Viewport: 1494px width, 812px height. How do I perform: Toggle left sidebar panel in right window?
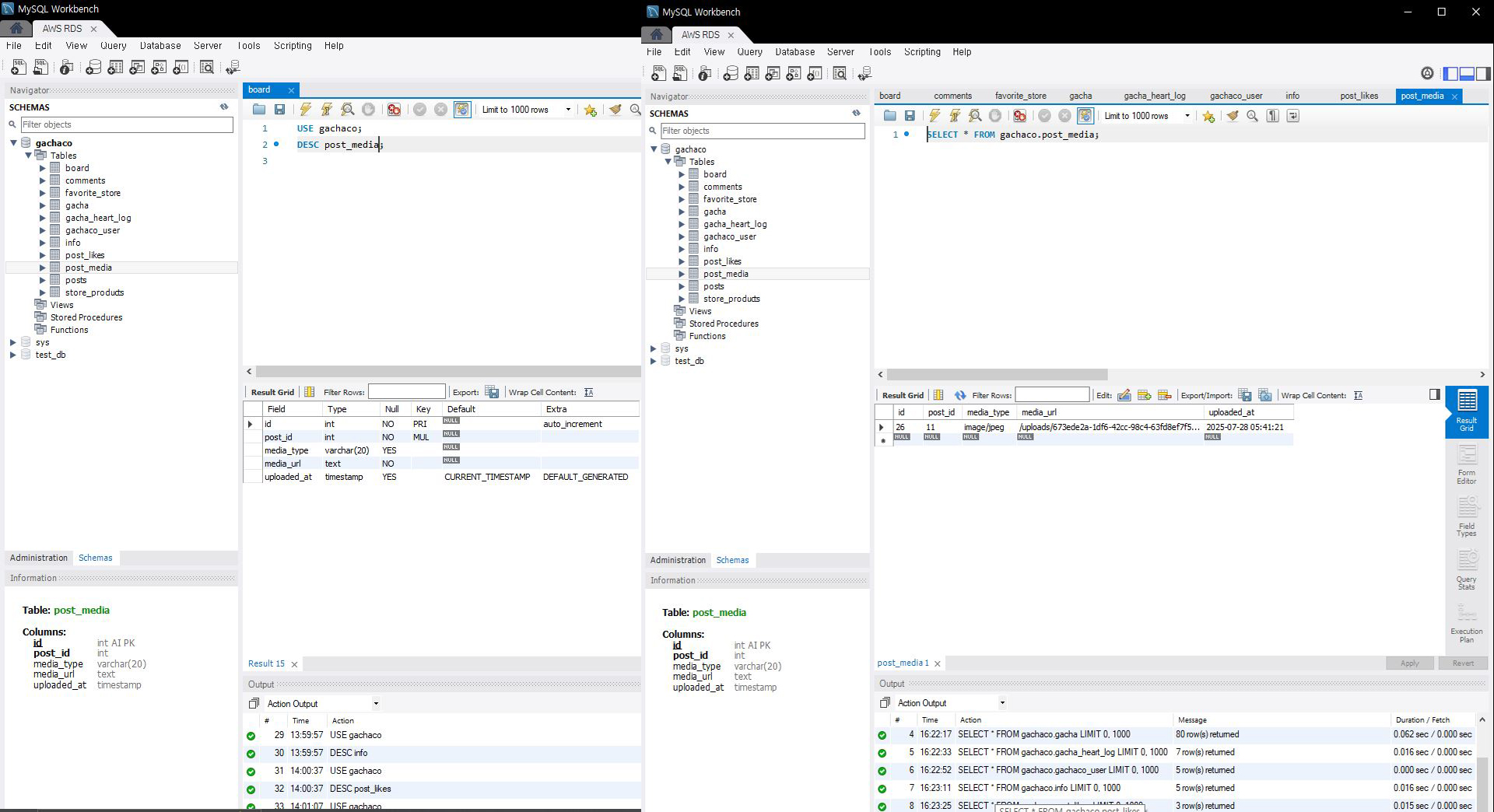pos(1451,74)
